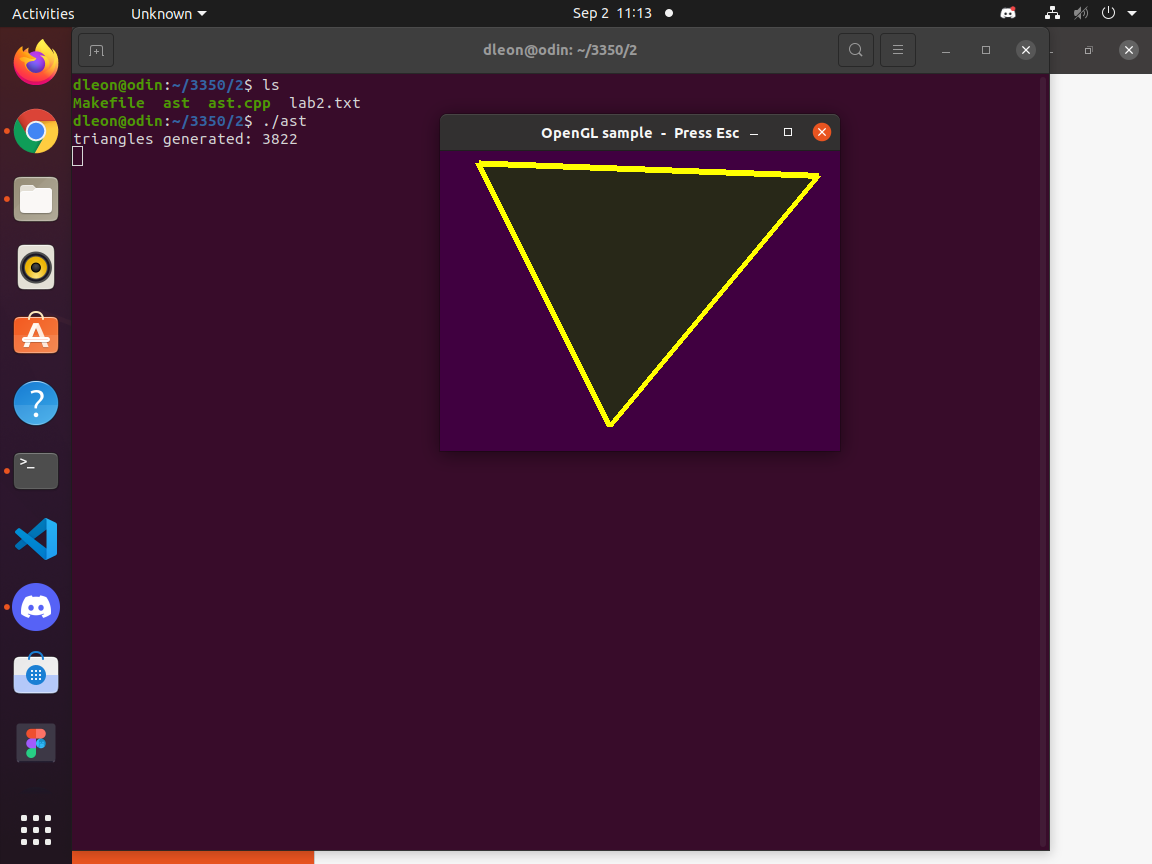Viewport: 1152px width, 864px height.
Task: Click the OpenGL sample title bar
Action: [639, 132]
